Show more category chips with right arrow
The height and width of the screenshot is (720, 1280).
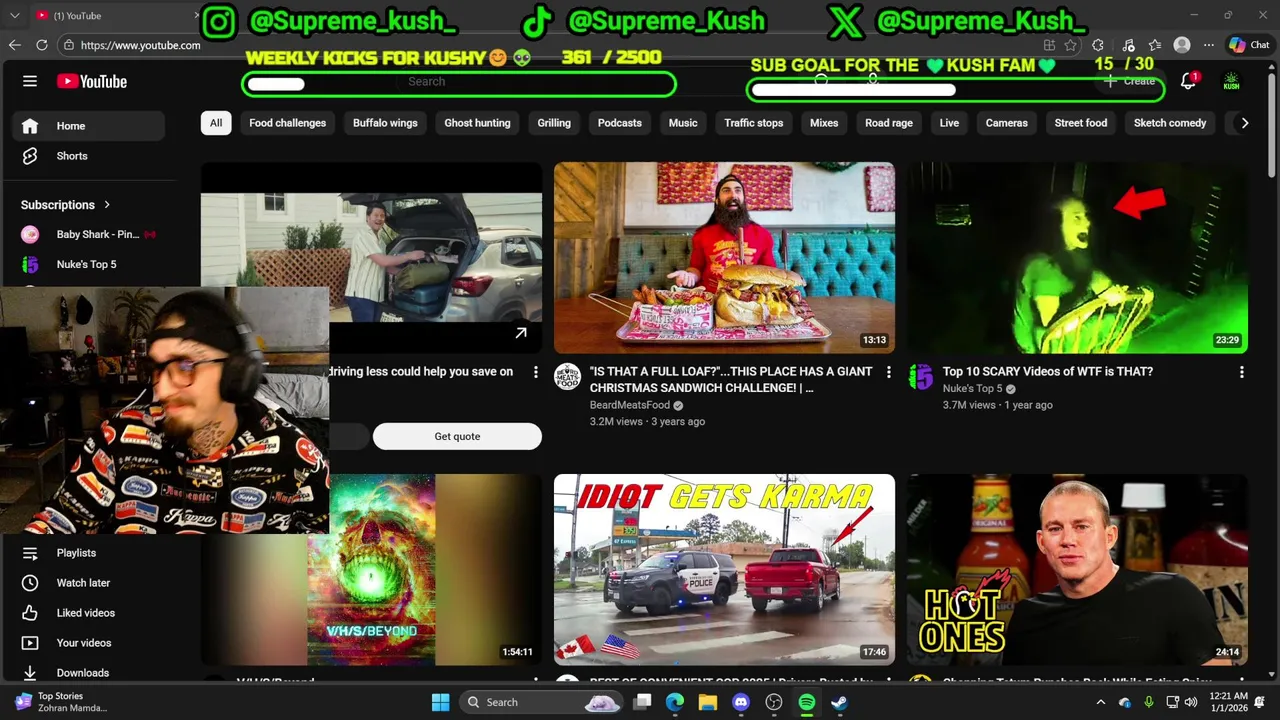[x=1244, y=123]
